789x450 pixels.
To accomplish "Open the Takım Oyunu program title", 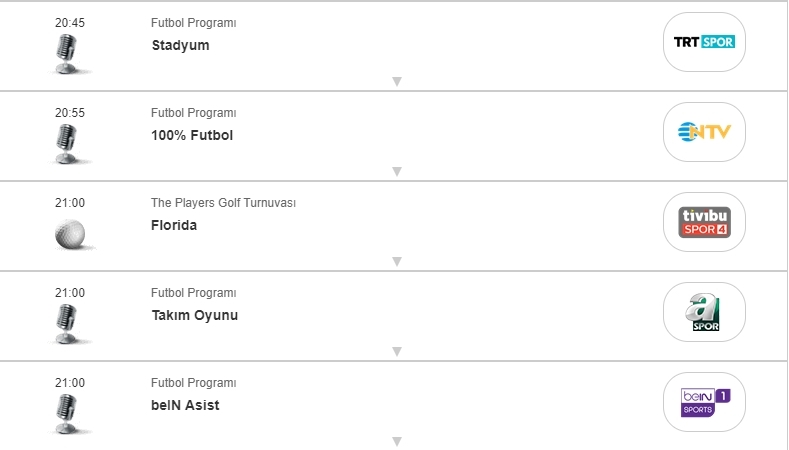I will pyautogui.click(x=195, y=315).
